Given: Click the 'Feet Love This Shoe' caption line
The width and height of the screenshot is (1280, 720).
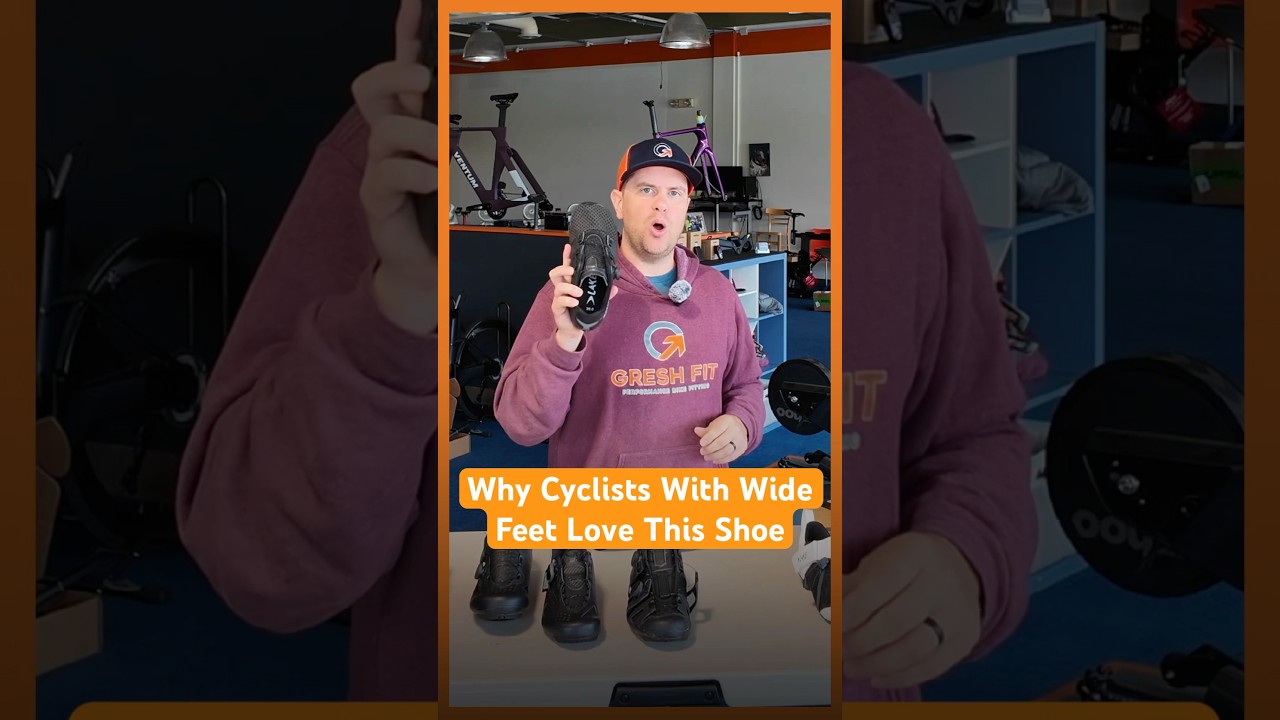Looking at the screenshot, I should [x=641, y=529].
